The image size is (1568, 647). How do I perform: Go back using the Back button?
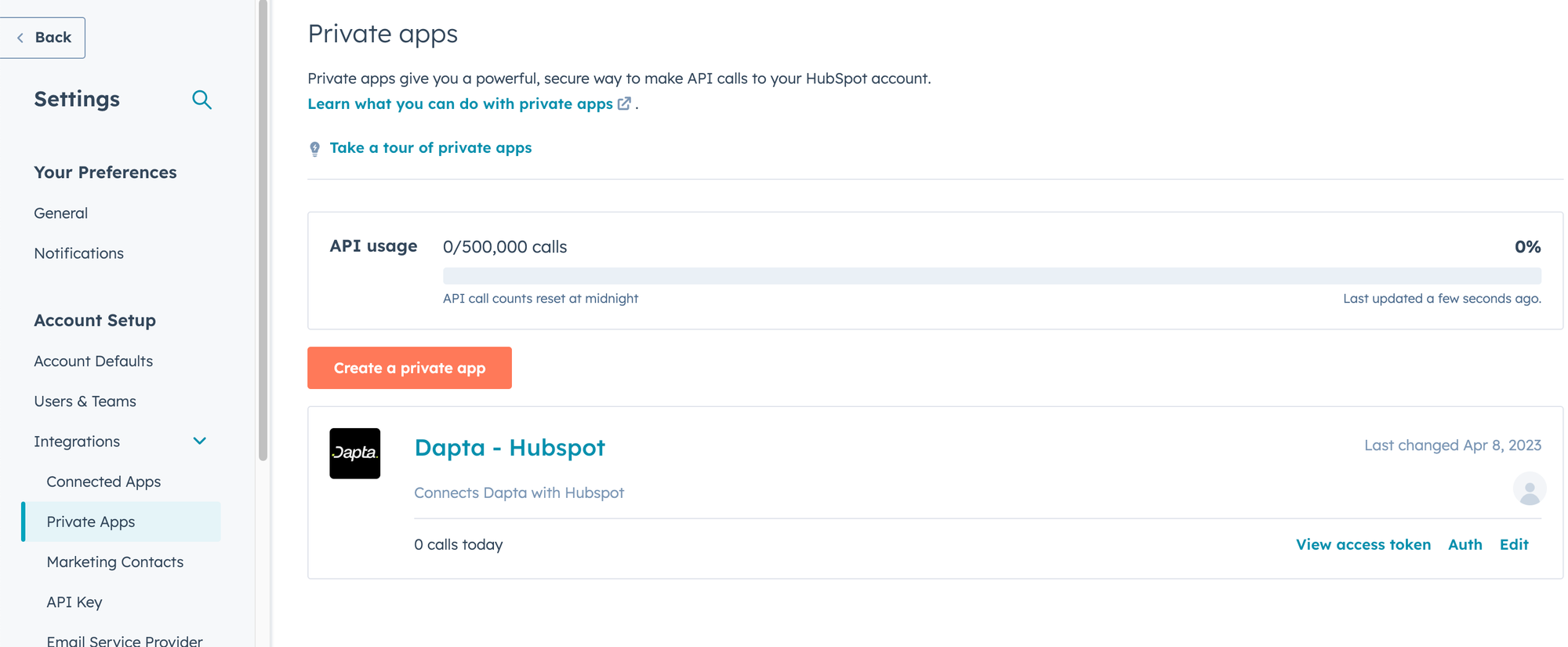point(43,38)
